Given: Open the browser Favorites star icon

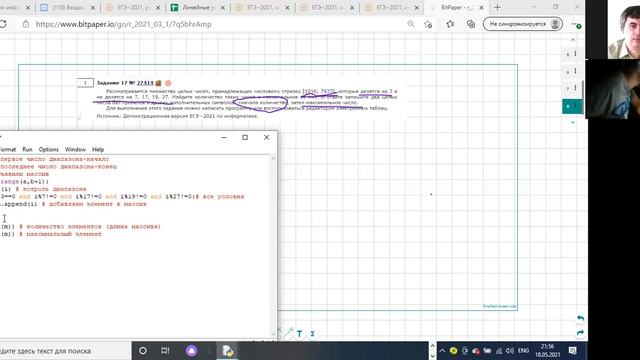Looking at the screenshot, I should pyautogui.click(x=450, y=24).
